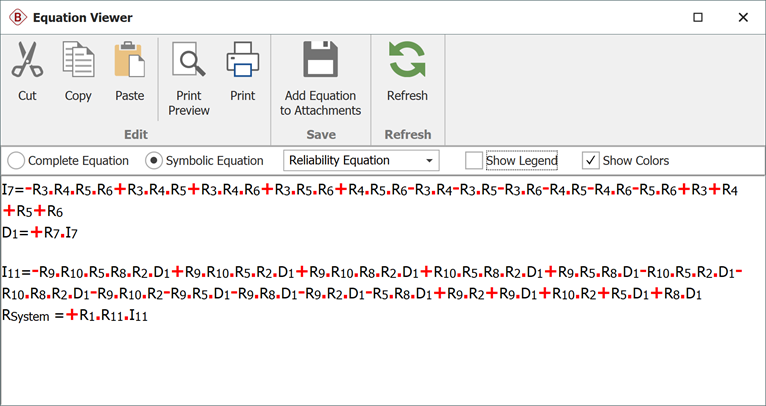The height and width of the screenshot is (406, 766).
Task: Open Print Preview from the ribbon
Action: (x=188, y=61)
